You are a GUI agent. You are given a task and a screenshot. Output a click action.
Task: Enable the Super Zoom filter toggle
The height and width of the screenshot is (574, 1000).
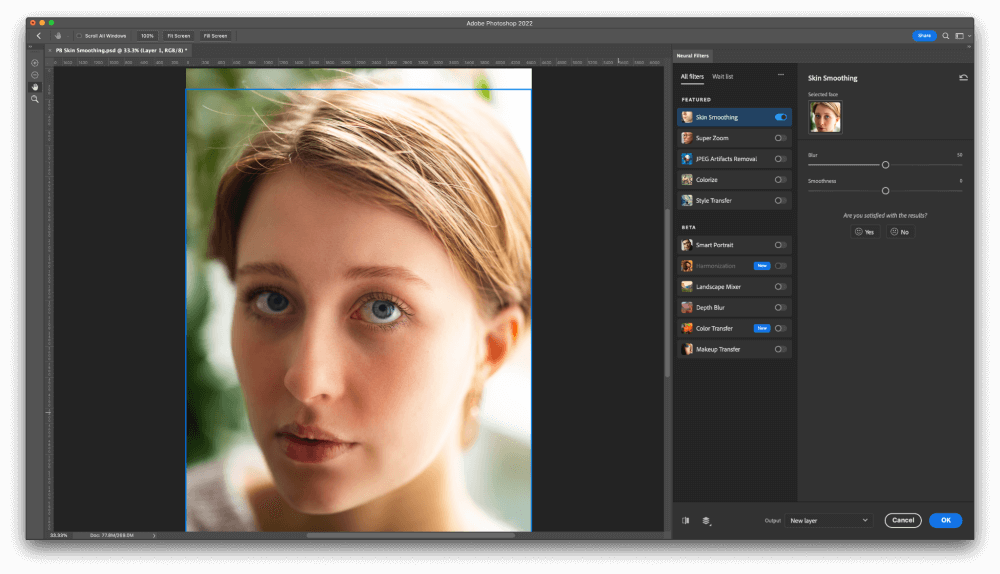pos(780,138)
